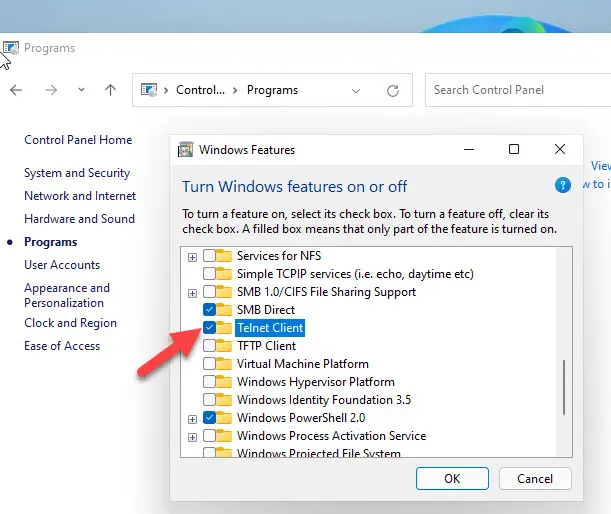This screenshot has width=611, height=514.
Task: Open Ease of Access category
Action: [x=62, y=346]
